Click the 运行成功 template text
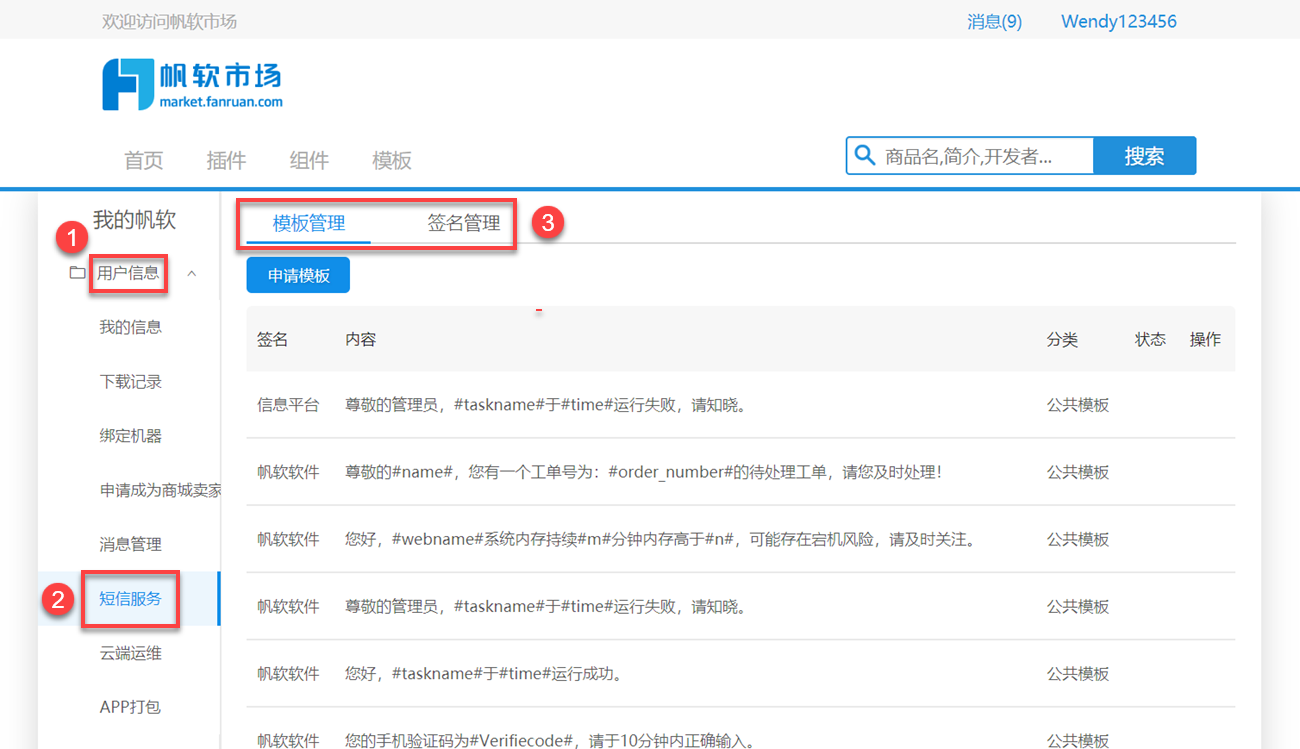Viewport: 1300px width, 749px height. click(484, 673)
